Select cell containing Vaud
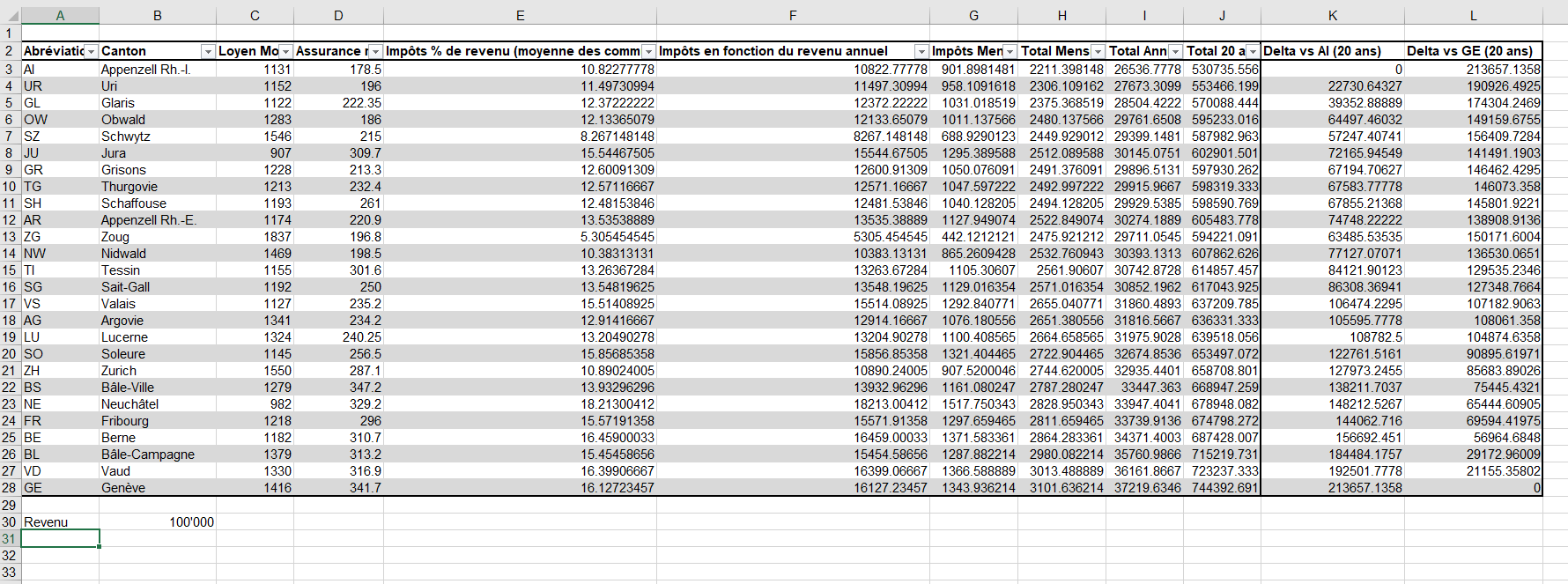 (157, 471)
